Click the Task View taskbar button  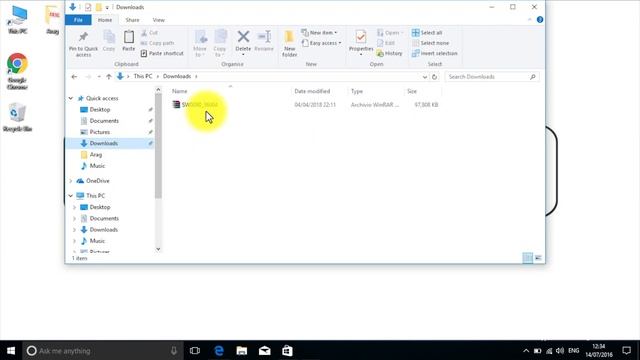click(195, 351)
